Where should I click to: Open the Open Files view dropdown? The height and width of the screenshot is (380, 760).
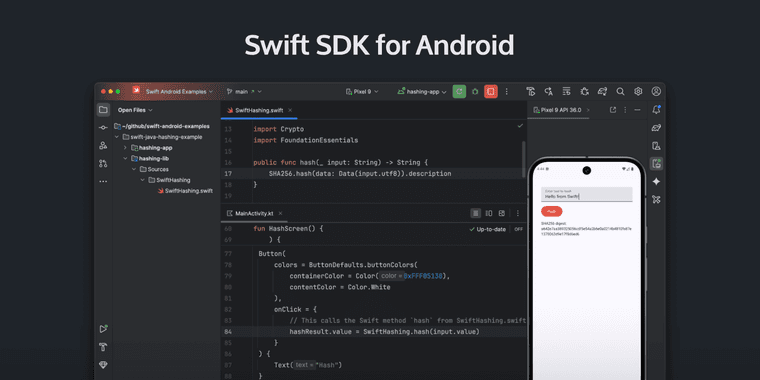pos(135,110)
